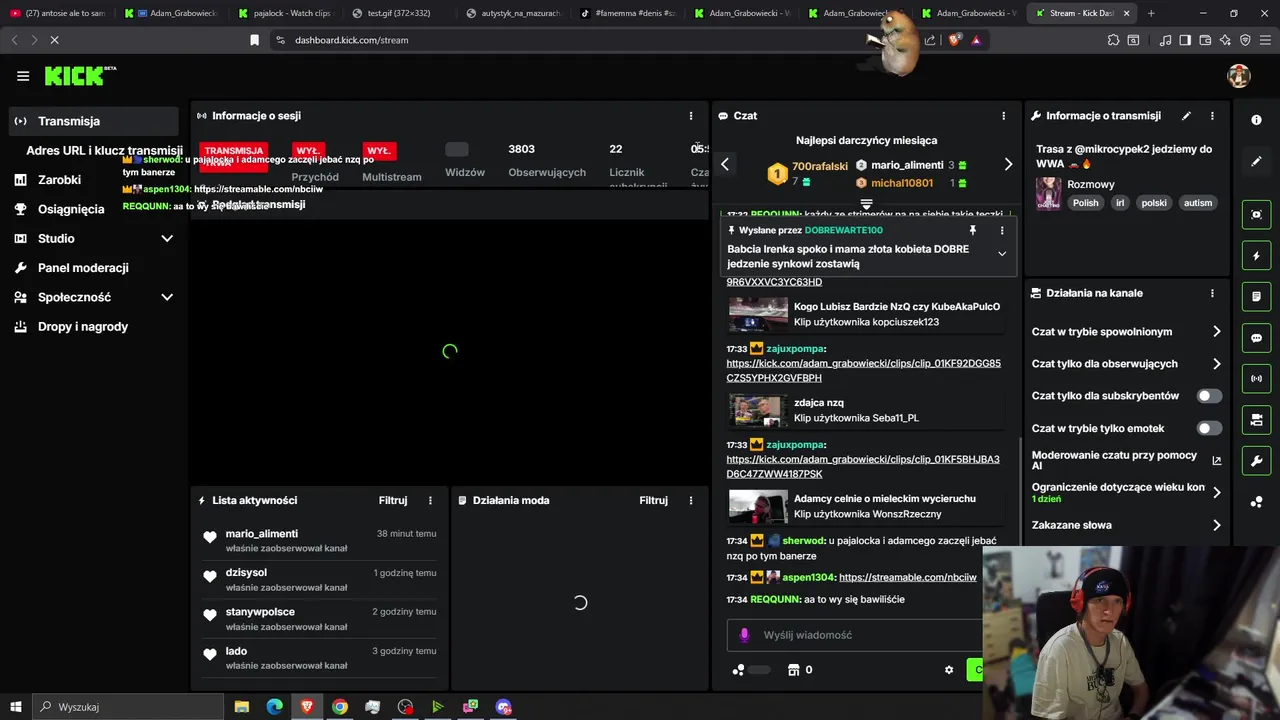The image size is (1280, 720).
Task: Toggle the wrench widget icon
Action: point(1256,461)
